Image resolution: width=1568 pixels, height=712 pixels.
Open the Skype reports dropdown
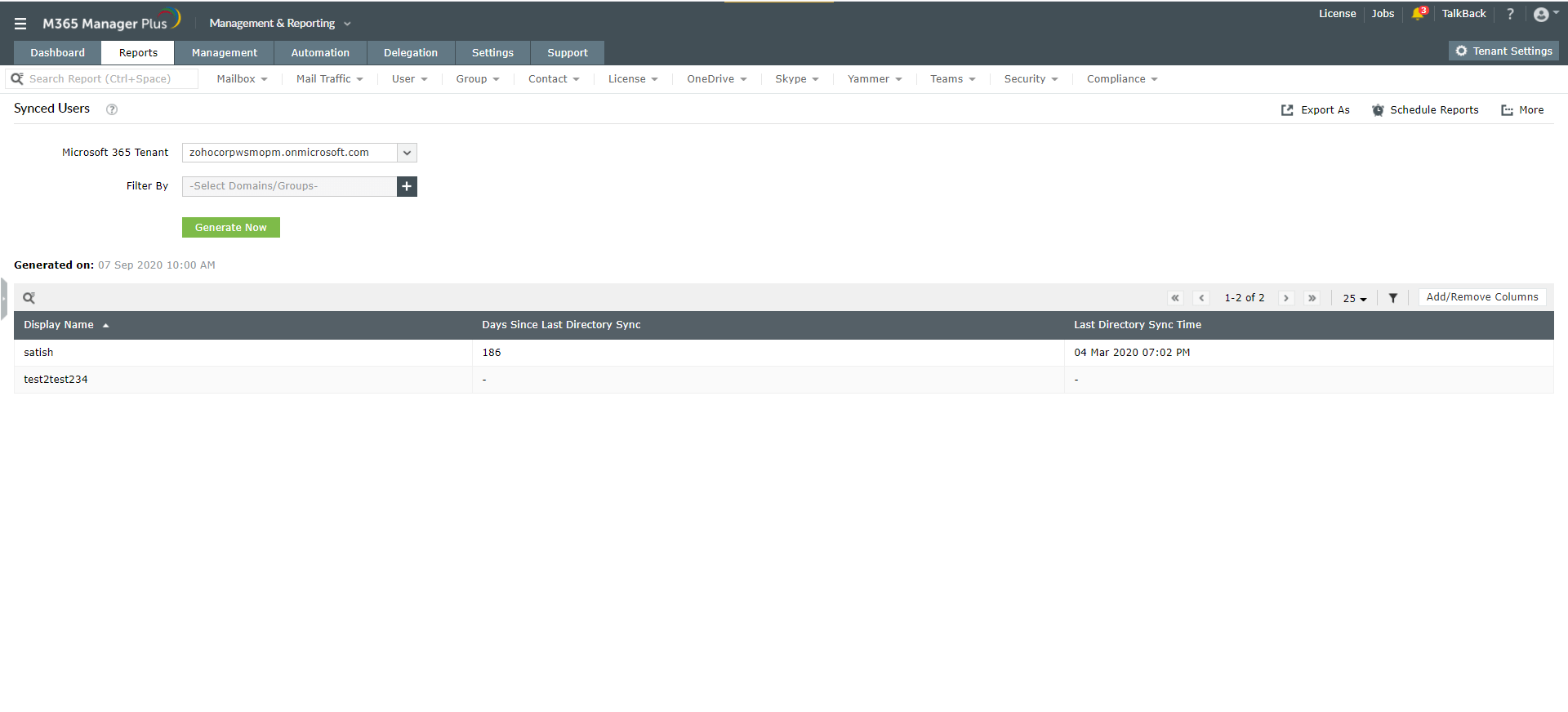coord(796,79)
